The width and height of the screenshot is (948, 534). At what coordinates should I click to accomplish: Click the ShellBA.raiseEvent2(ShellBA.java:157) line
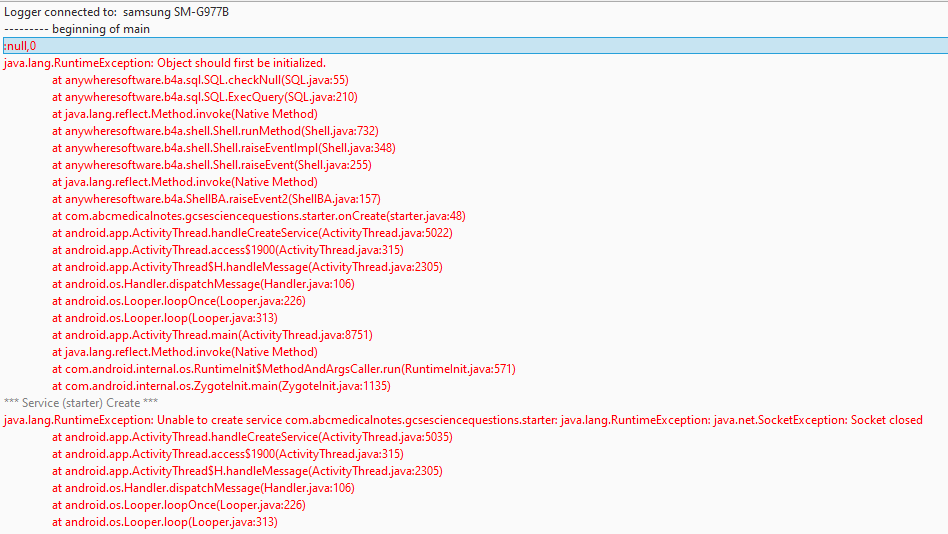pos(216,199)
